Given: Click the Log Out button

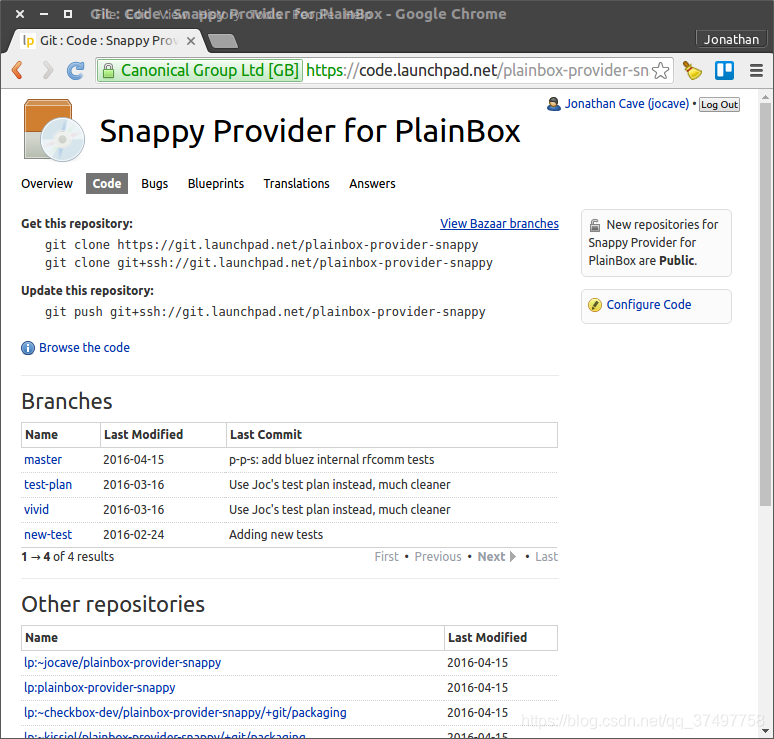Looking at the screenshot, I should pos(719,105).
